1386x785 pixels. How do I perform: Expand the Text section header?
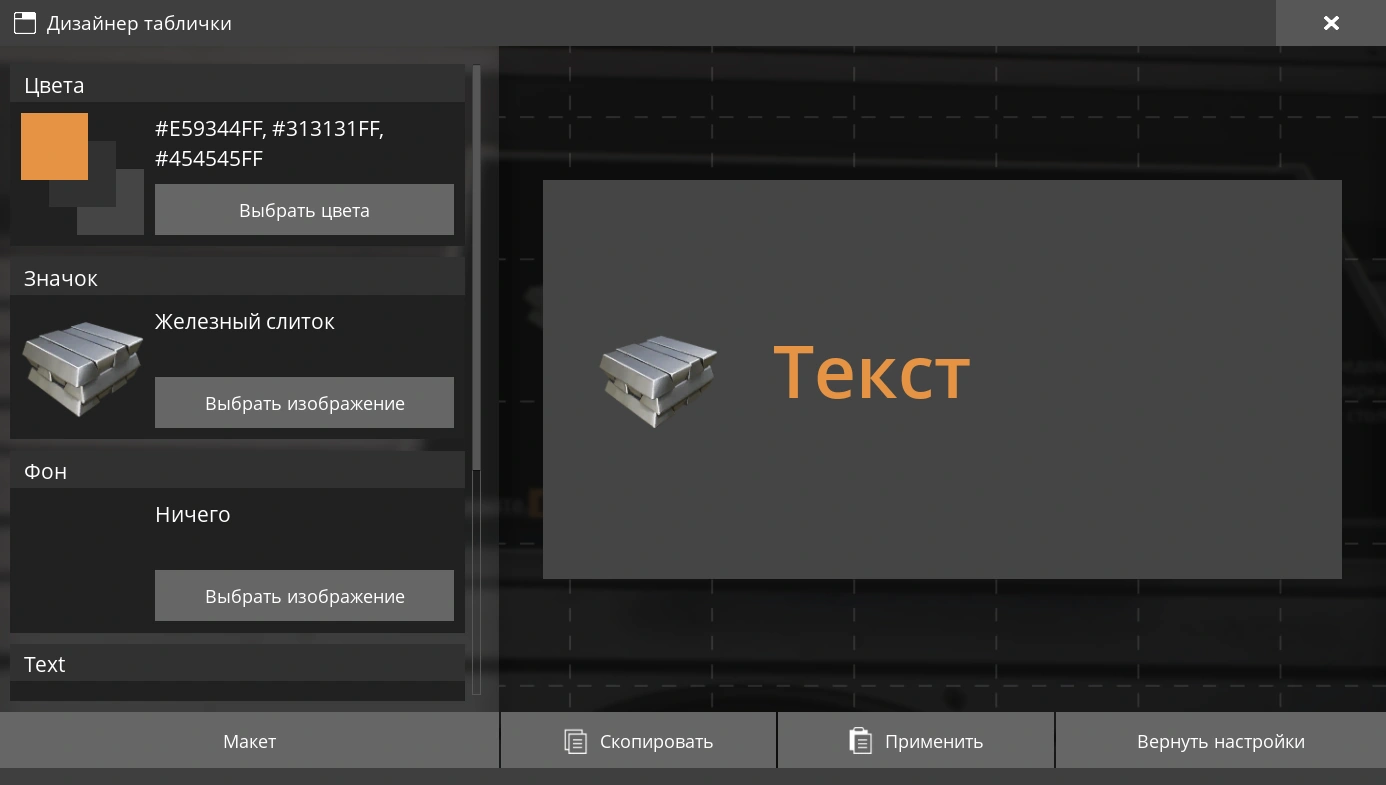[237, 664]
